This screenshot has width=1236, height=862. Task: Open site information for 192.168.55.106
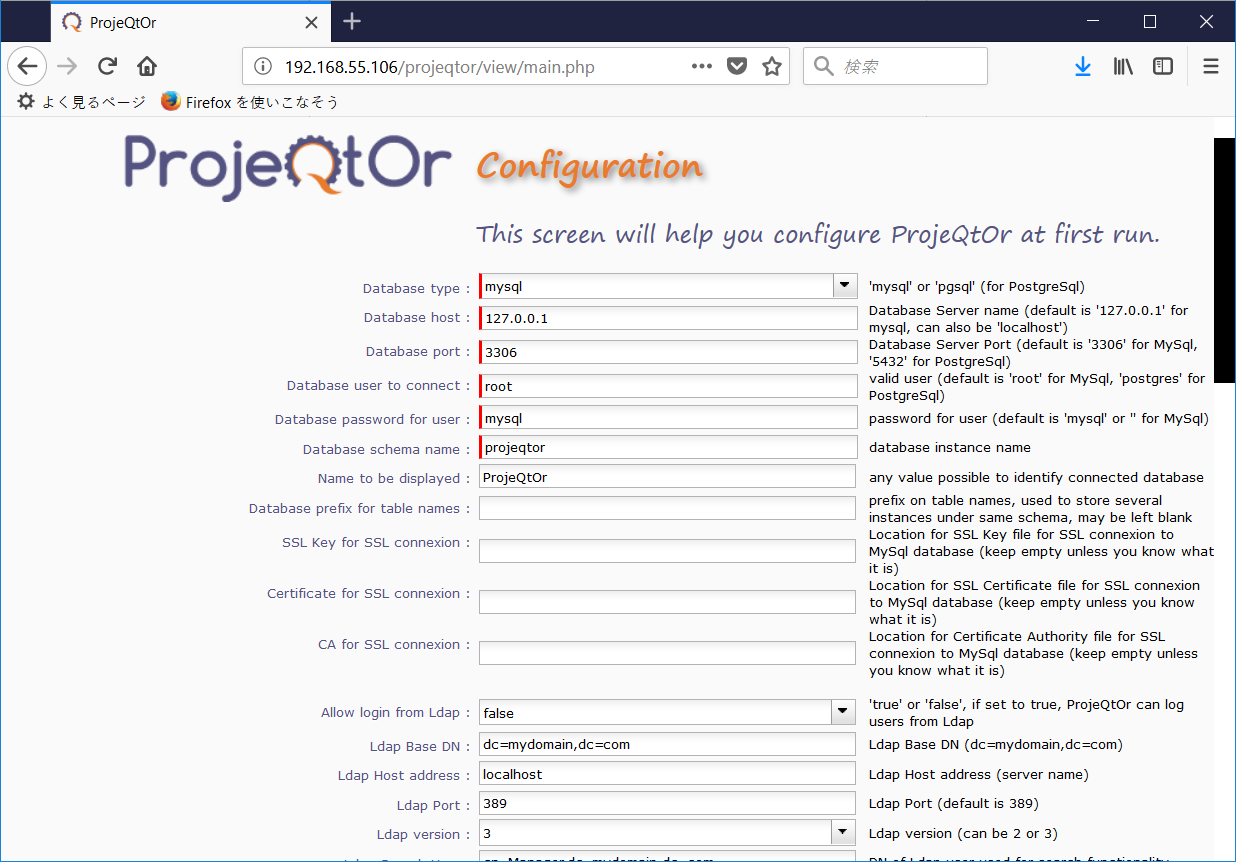pyautogui.click(x=261, y=67)
